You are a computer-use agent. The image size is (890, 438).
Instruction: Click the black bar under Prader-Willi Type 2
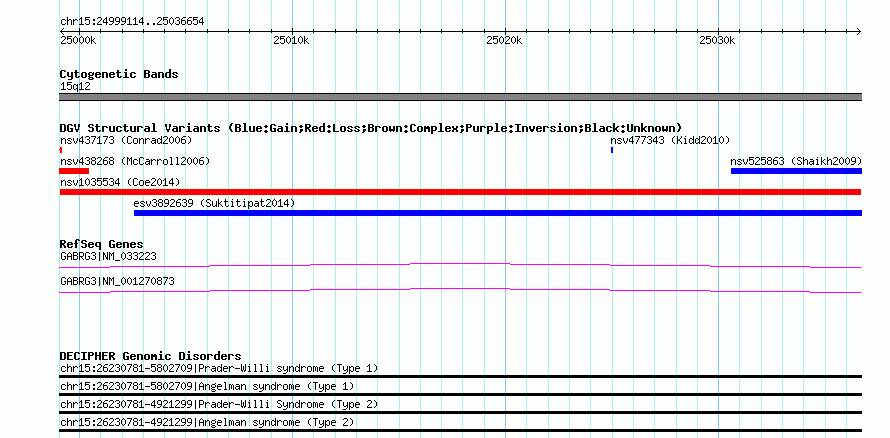[460, 412]
